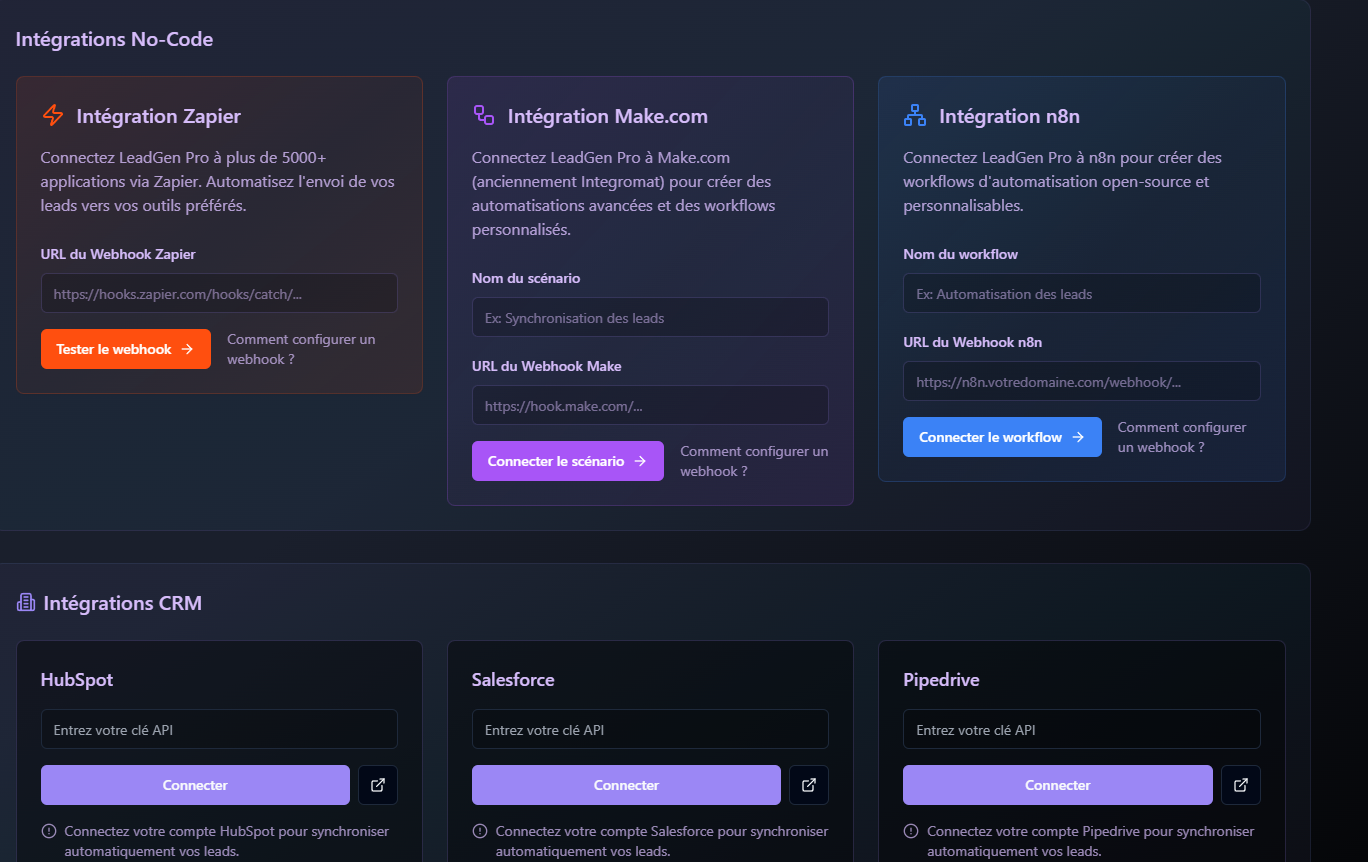Focus the Pipedrive API key field
This screenshot has height=862, width=1368.
(1082, 729)
